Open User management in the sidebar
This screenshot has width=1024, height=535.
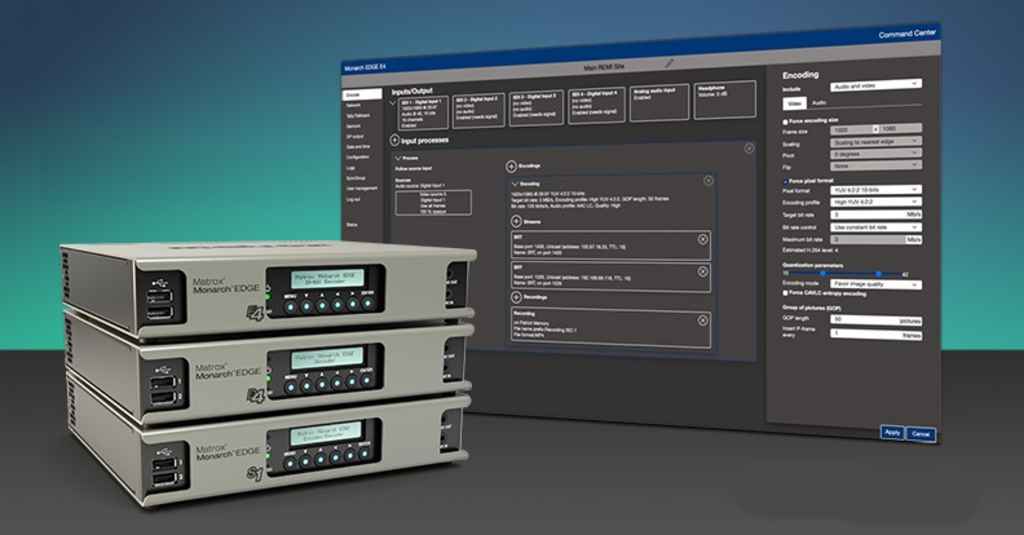pos(361,188)
